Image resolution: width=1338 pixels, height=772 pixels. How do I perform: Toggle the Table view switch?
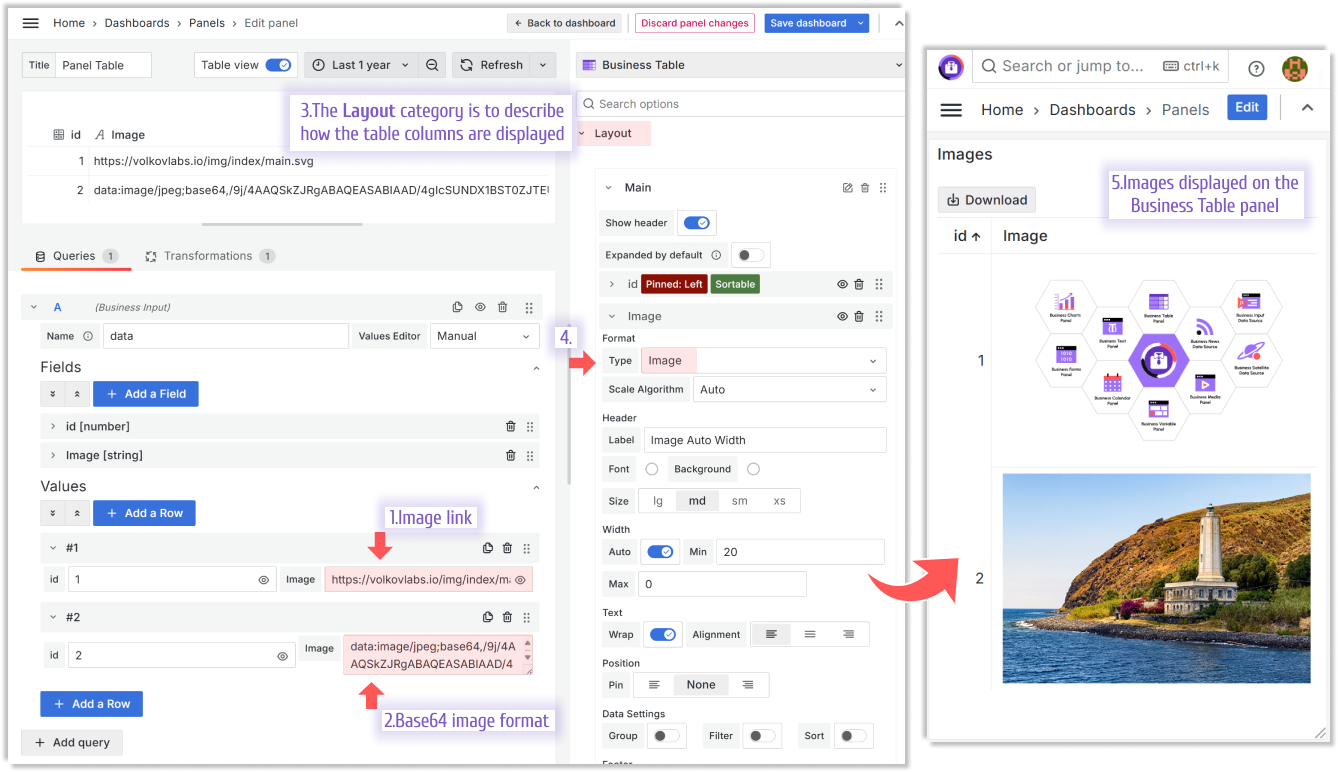(278, 65)
